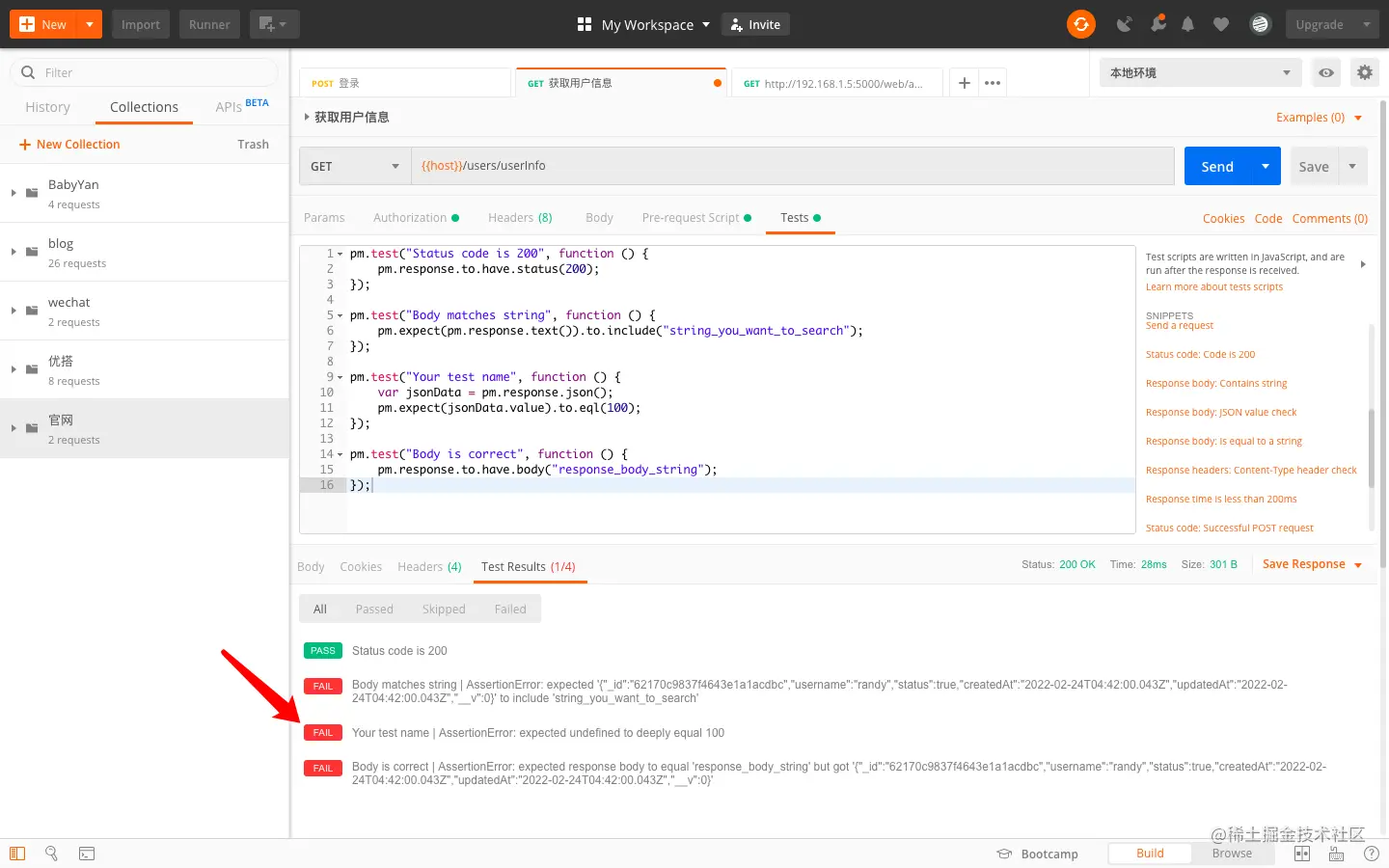Open the Upgrade dropdown arrow

pyautogui.click(x=1367, y=24)
